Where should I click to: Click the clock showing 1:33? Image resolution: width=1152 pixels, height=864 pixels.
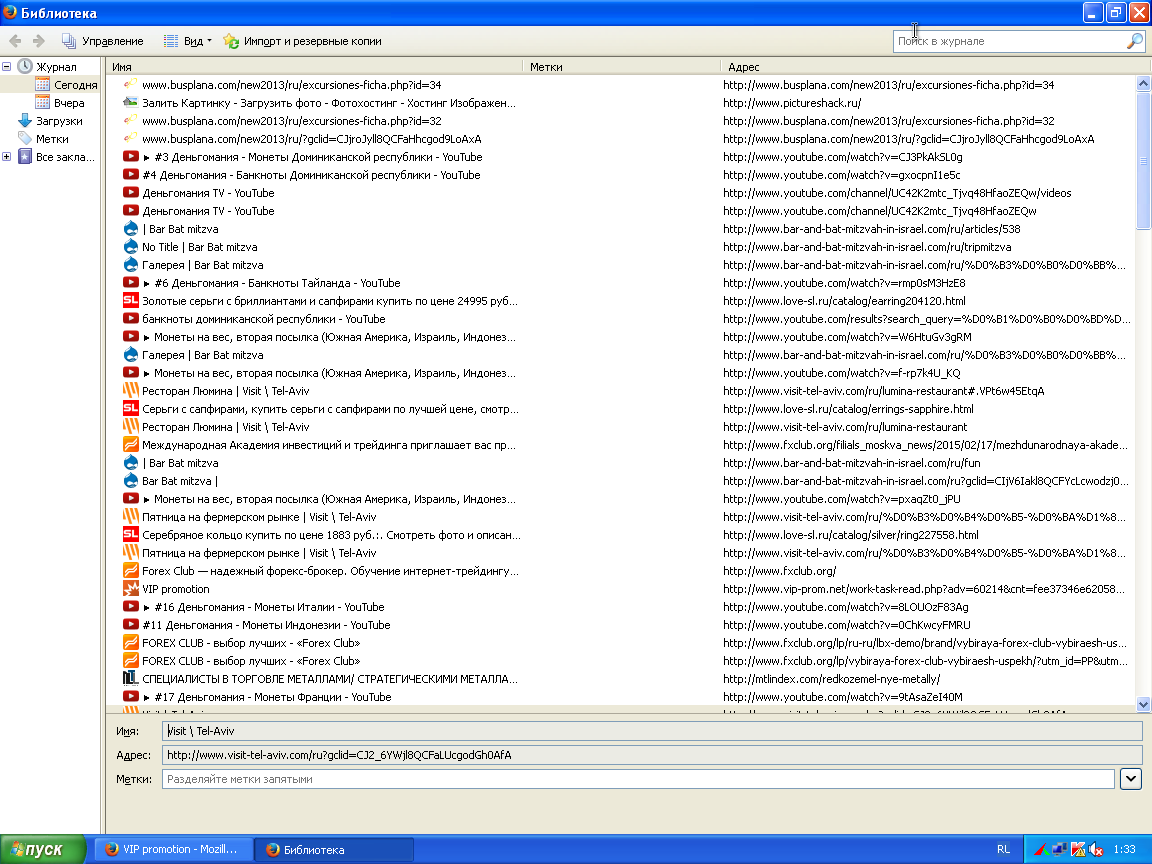(1124, 849)
